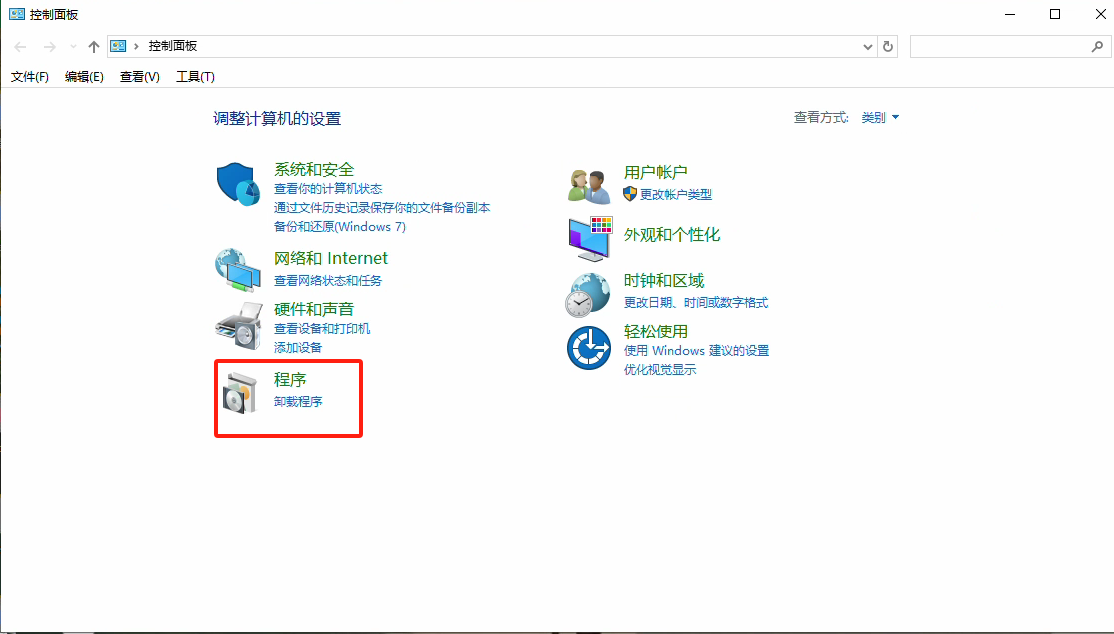Click inside the search box
Image resolution: width=1114 pixels, height=634 pixels.
coord(1000,46)
